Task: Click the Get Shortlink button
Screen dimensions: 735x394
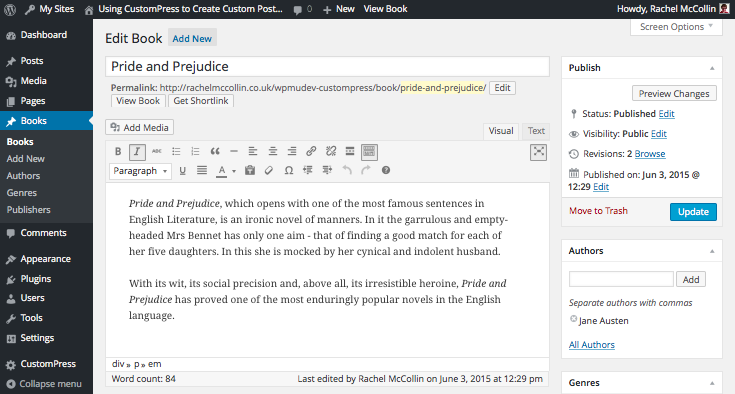Action: pos(201,101)
